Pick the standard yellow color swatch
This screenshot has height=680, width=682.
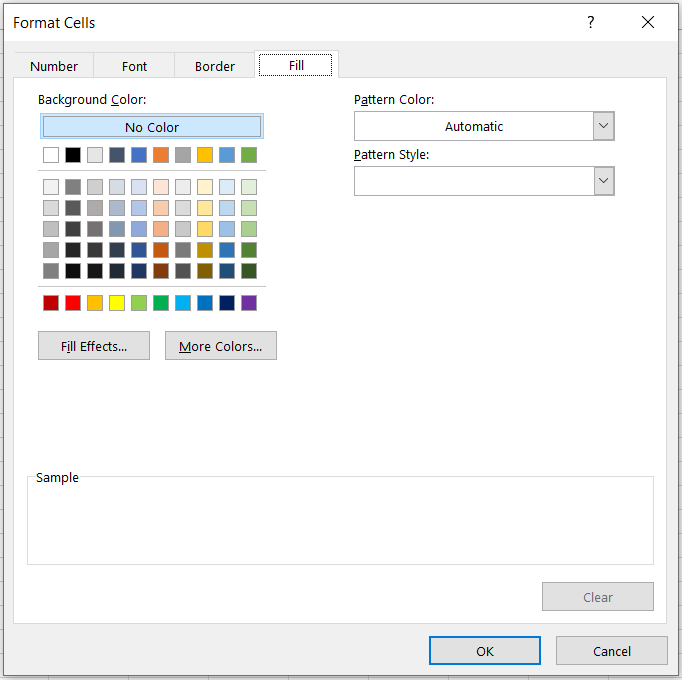pos(117,303)
